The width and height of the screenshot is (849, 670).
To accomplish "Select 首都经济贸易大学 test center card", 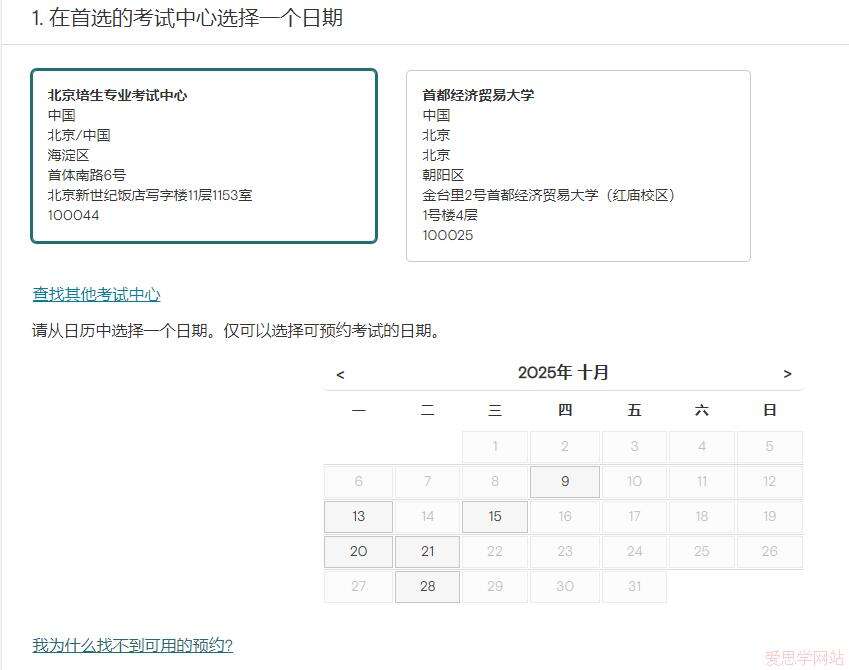I will [x=578, y=166].
